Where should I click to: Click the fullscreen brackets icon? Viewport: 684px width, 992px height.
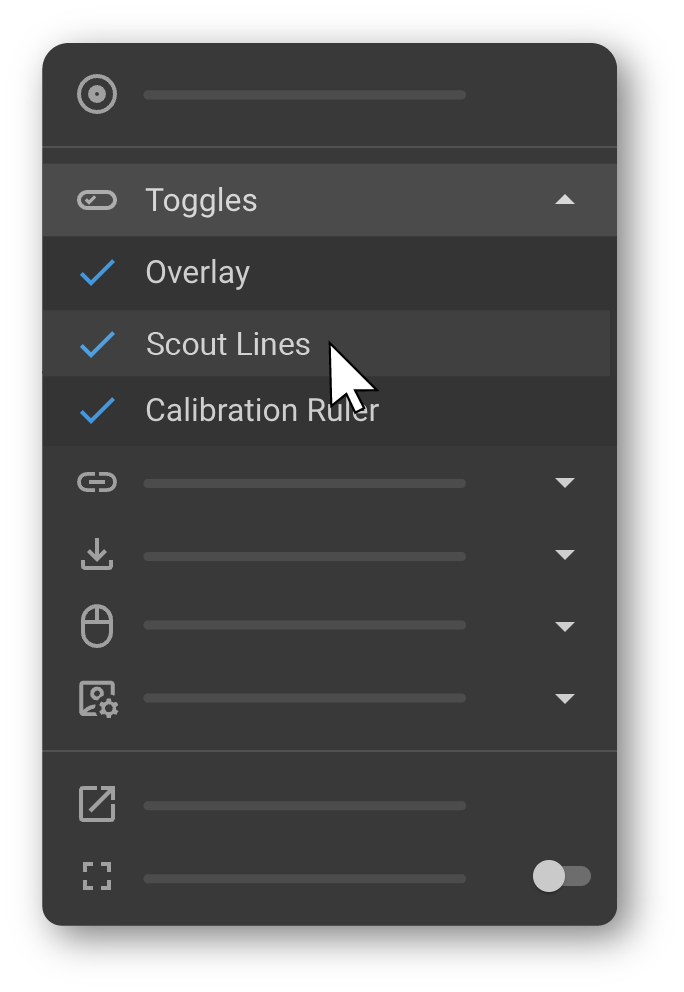tap(97, 877)
